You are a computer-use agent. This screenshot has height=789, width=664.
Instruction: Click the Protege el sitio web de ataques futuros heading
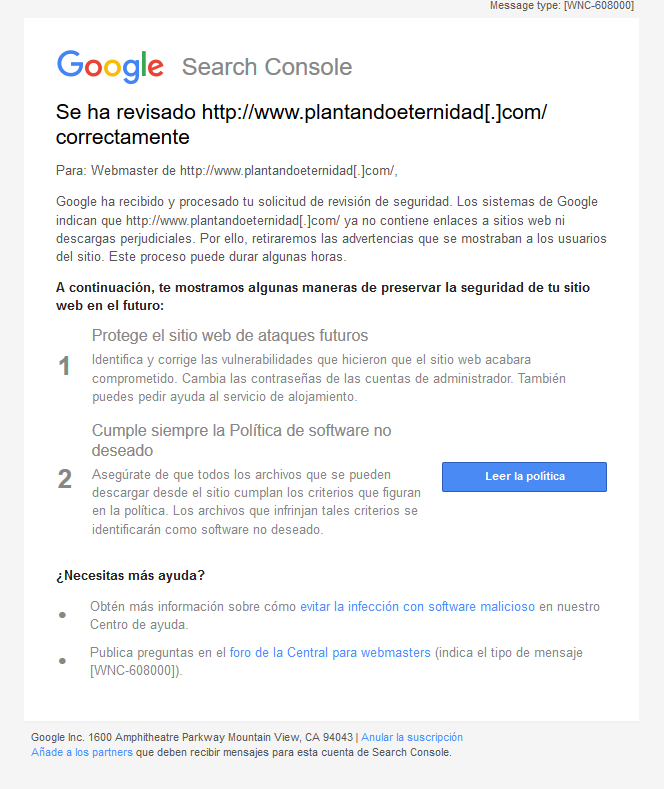coord(230,336)
